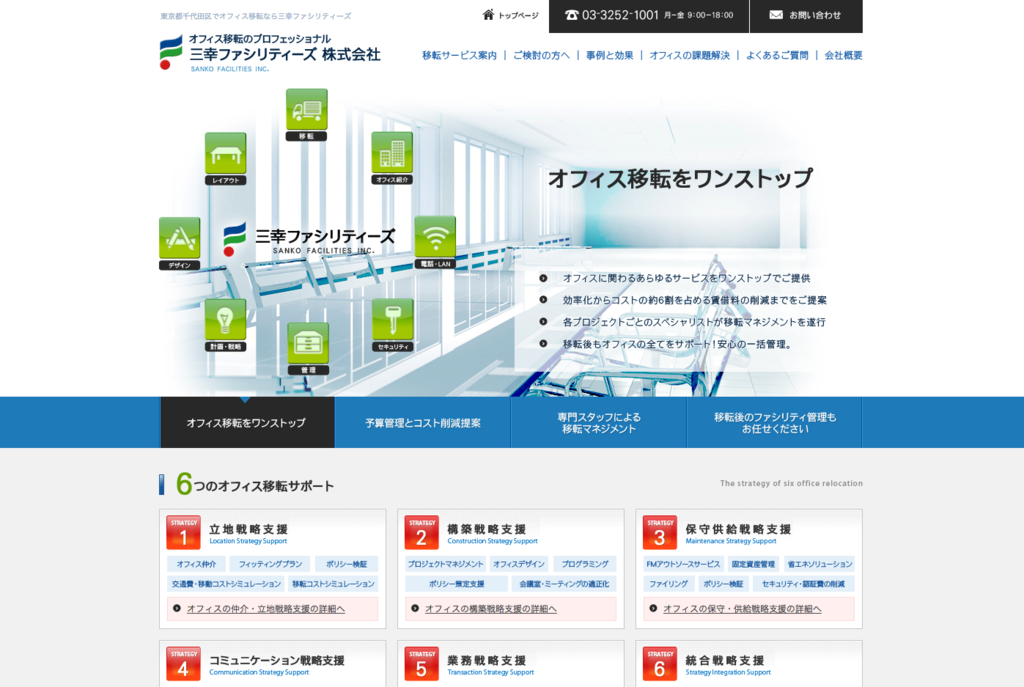Viewport: 1024px width, 687px height.
Task: Click the 立地戦略支援 heading
Action: [x=248, y=529]
